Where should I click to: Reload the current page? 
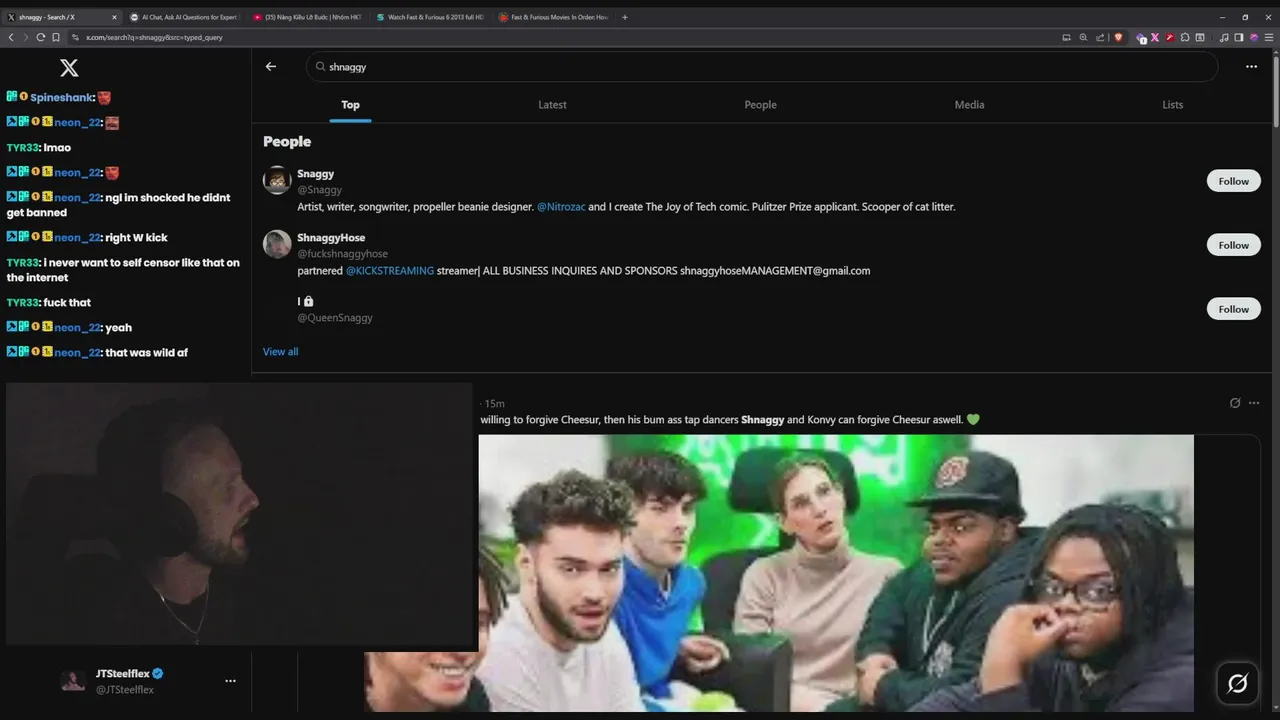[x=41, y=37]
